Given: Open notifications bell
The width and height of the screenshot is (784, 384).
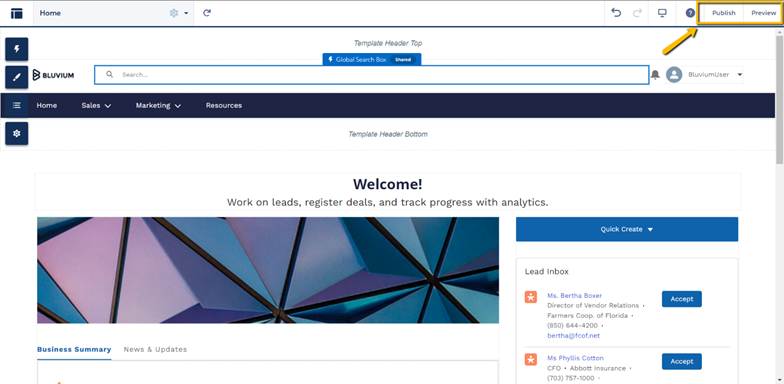Looking at the screenshot, I should (x=655, y=74).
